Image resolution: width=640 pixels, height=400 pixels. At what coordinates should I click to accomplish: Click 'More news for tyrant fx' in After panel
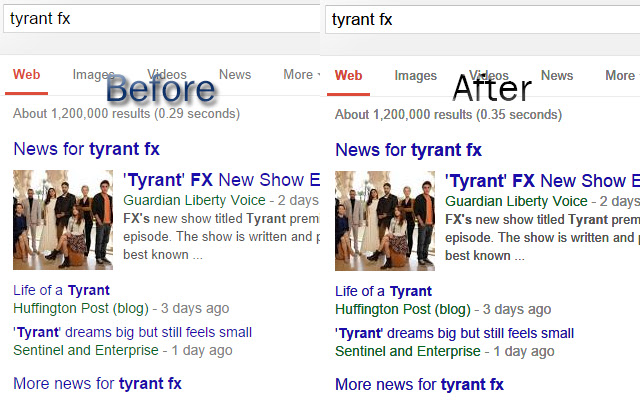point(419,384)
